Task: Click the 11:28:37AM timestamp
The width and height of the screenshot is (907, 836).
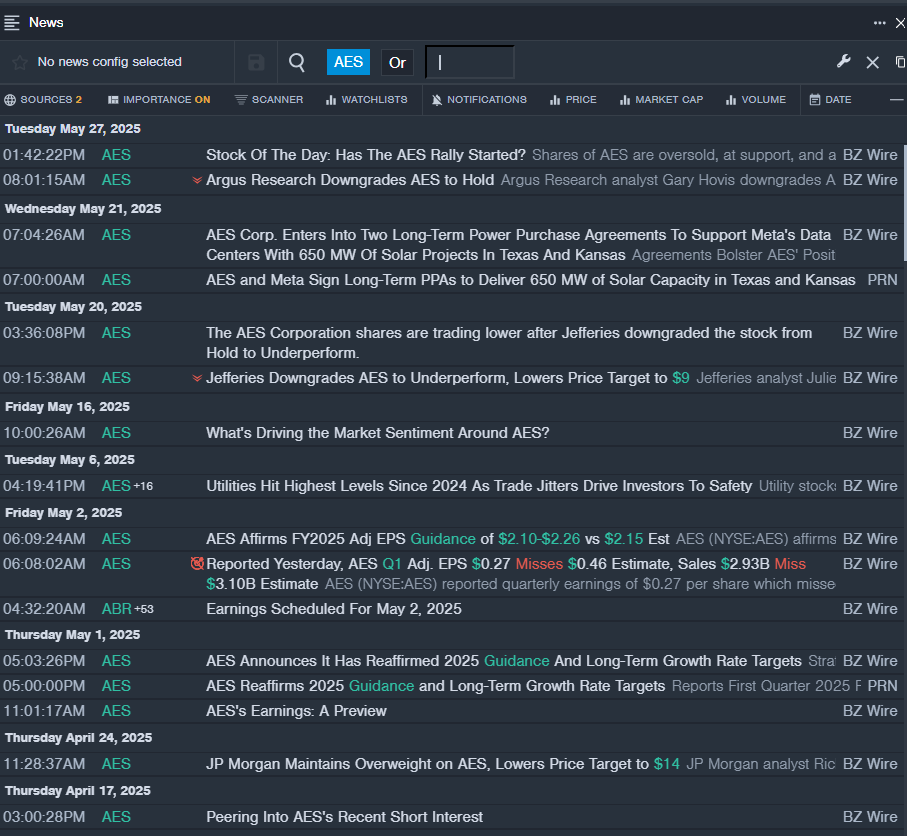Action: click(44, 764)
